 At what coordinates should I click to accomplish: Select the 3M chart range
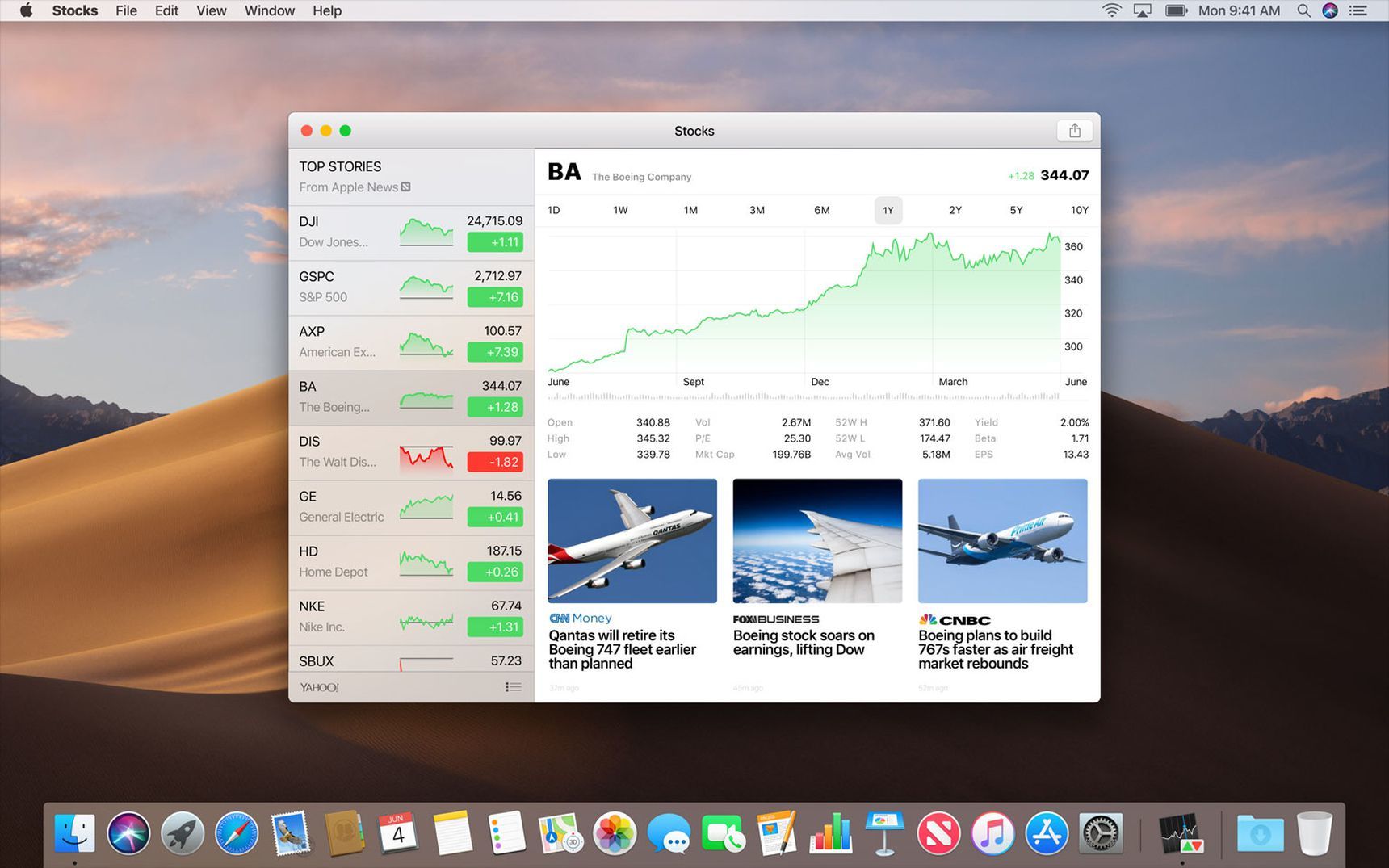(757, 210)
